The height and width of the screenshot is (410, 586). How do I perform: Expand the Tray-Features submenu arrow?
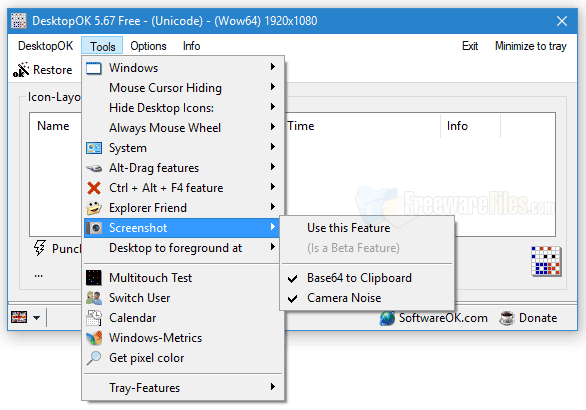click(273, 386)
